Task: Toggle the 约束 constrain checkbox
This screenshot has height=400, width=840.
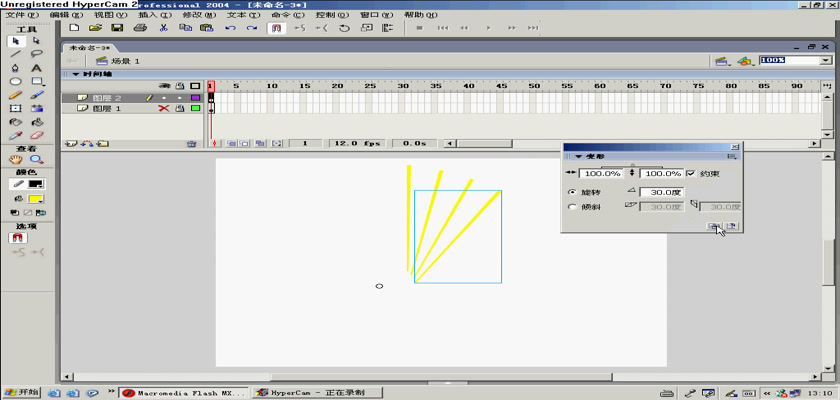Action: point(691,173)
